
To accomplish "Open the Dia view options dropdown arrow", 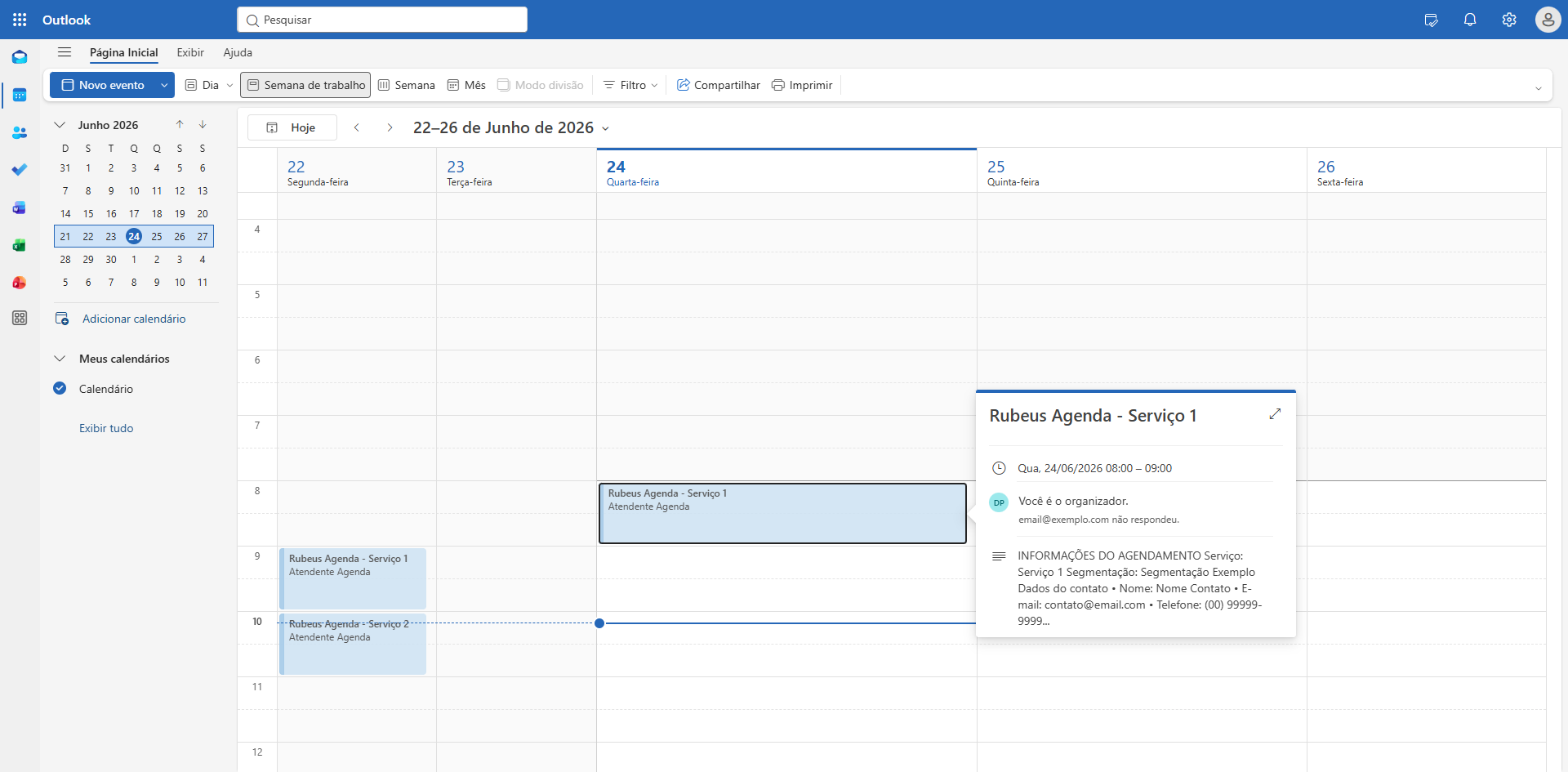I will [229, 85].
